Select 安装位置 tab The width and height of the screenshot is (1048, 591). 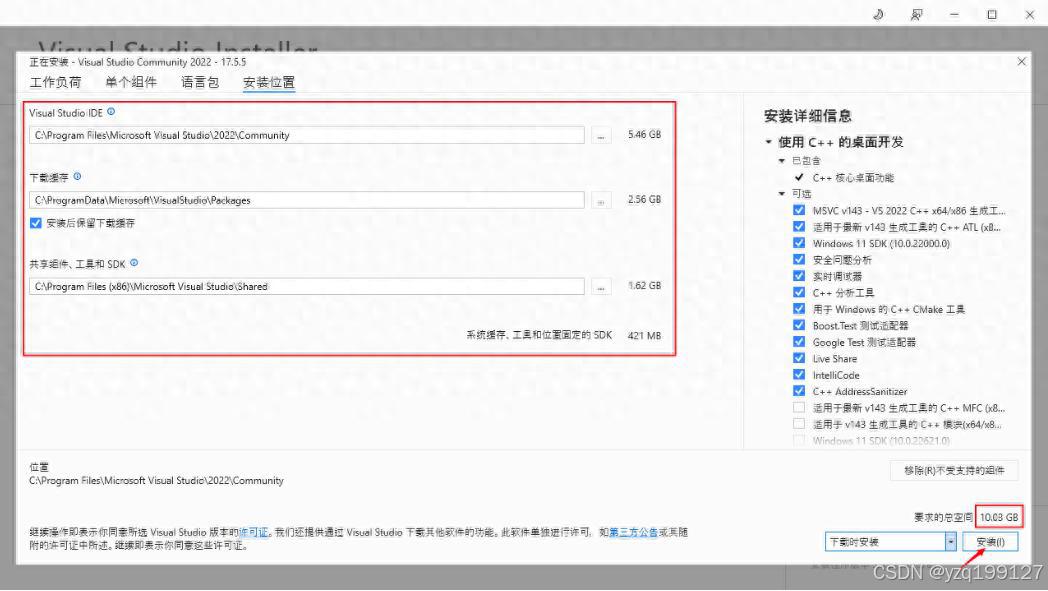pos(269,82)
